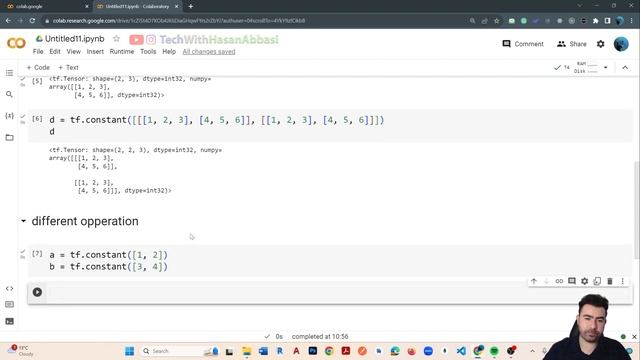
Task: Open the Command palette icon
Action: 9,304
